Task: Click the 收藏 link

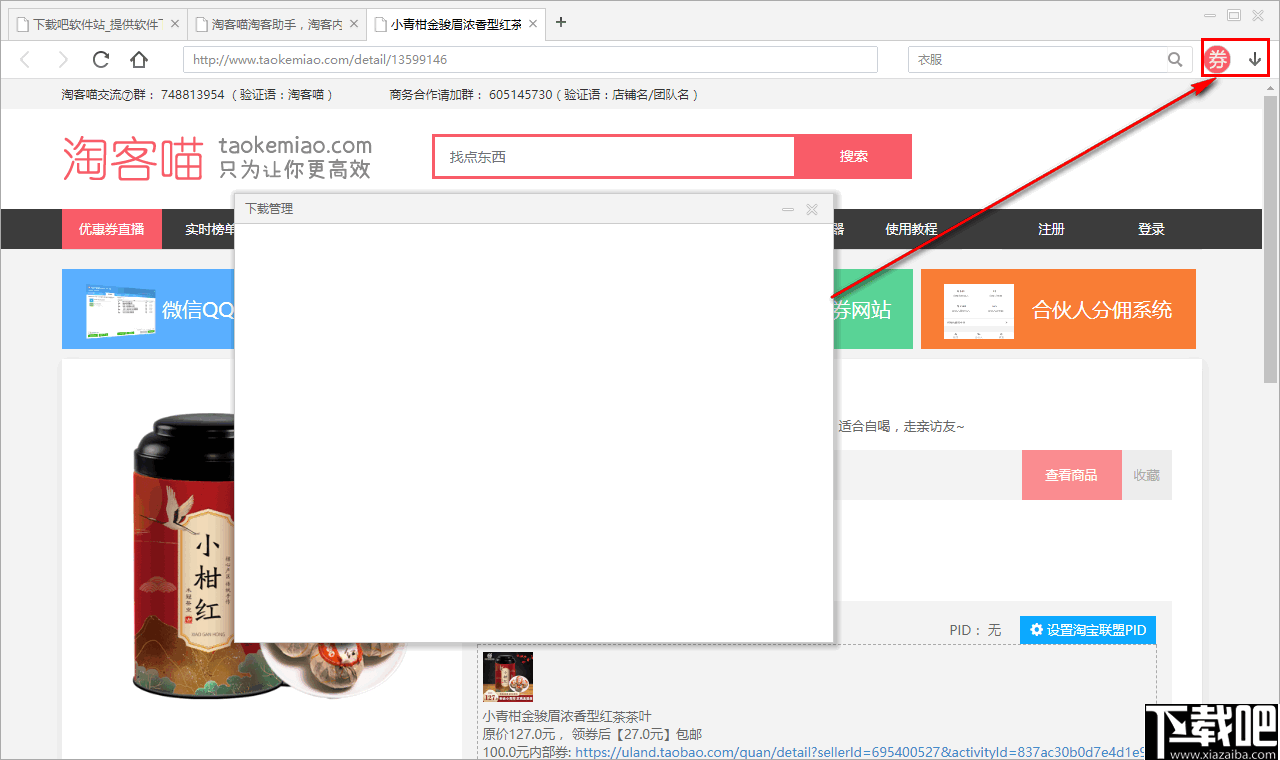Action: click(1146, 475)
